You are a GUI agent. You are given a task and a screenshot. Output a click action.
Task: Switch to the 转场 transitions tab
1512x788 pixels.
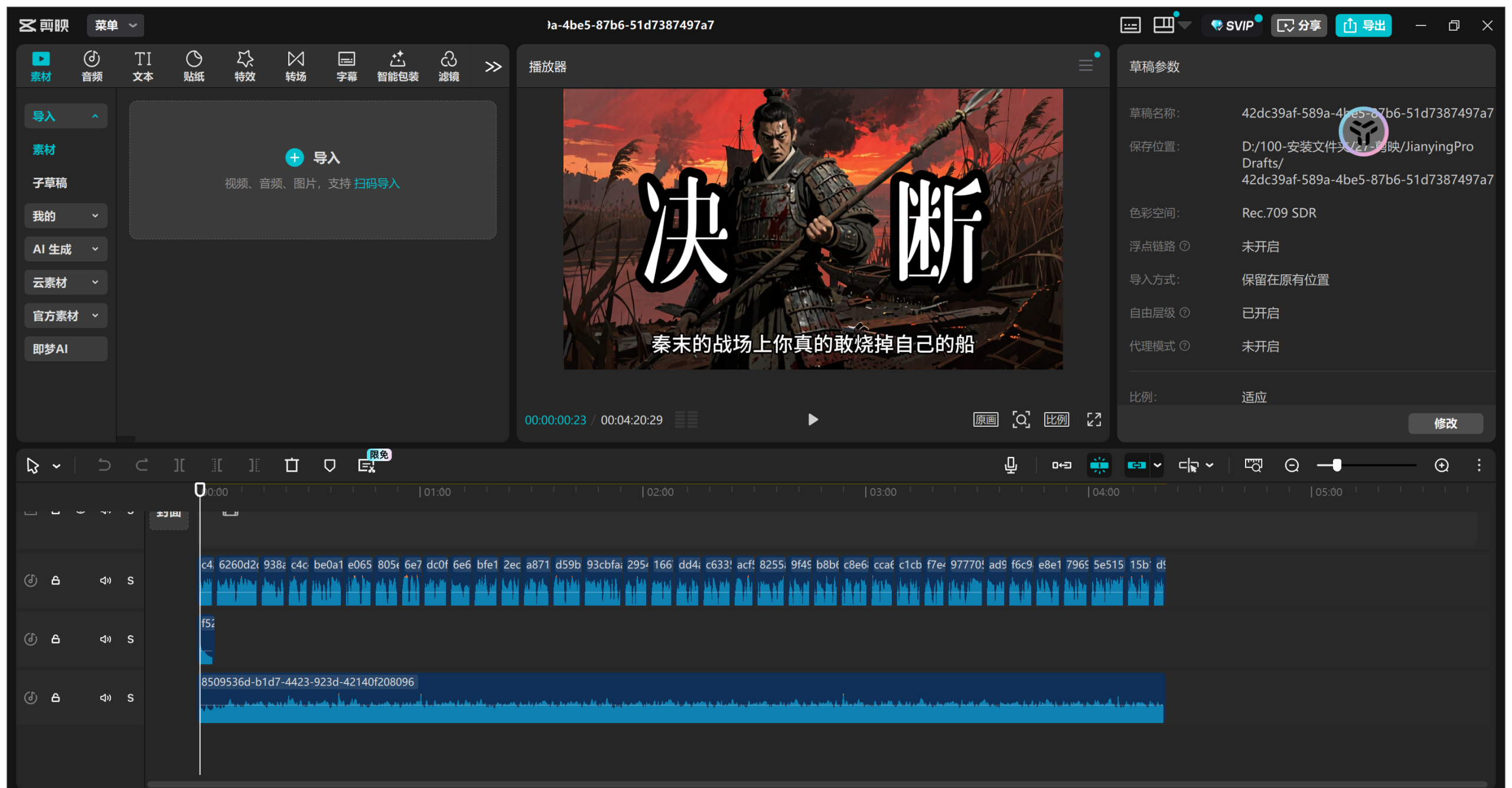coord(295,66)
